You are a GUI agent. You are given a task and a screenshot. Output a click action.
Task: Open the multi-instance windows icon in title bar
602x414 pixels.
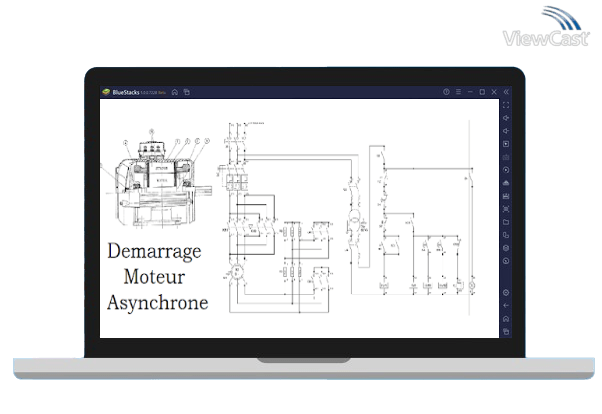click(187, 92)
